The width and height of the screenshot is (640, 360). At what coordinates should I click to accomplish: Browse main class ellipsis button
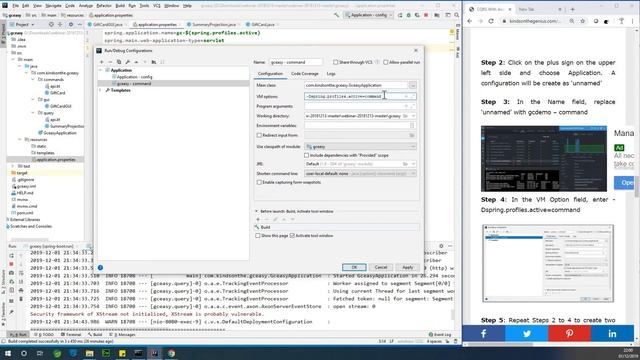(x=413, y=85)
